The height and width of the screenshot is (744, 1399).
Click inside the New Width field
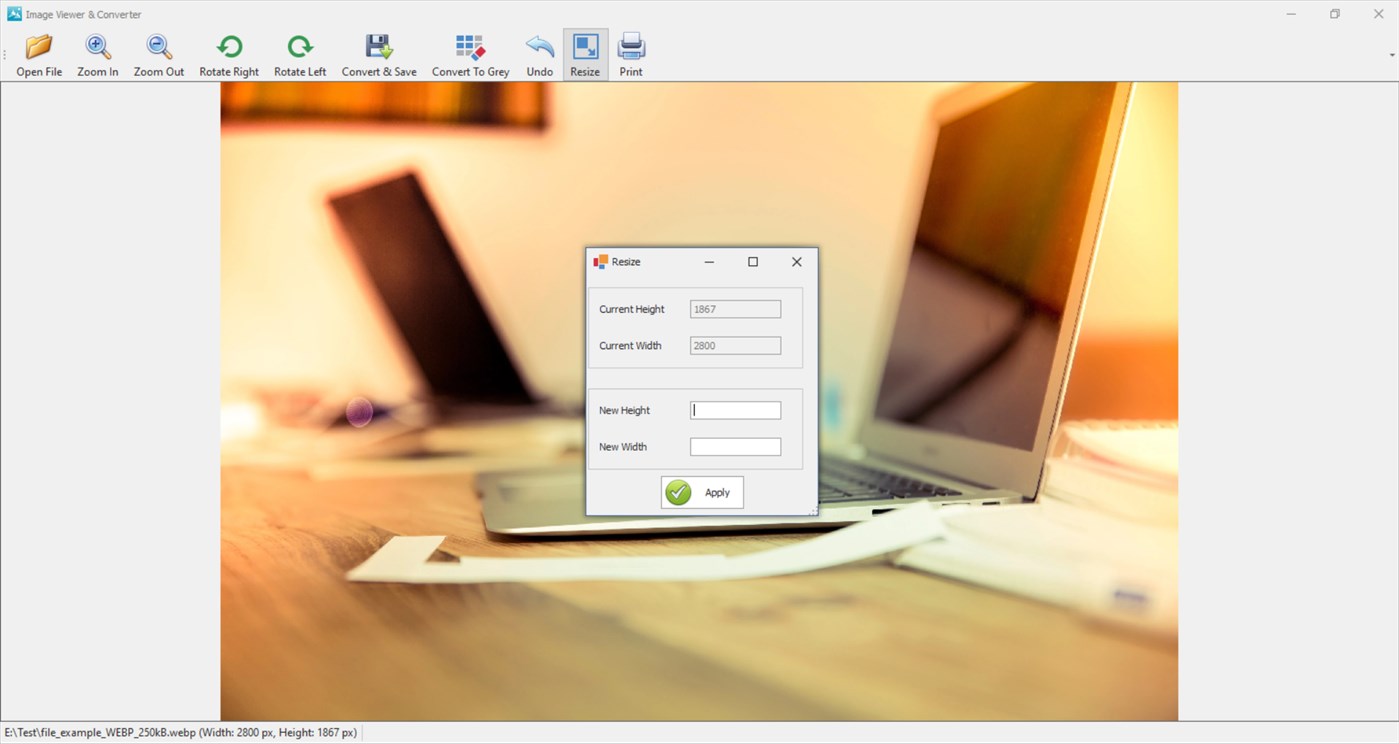tap(735, 446)
